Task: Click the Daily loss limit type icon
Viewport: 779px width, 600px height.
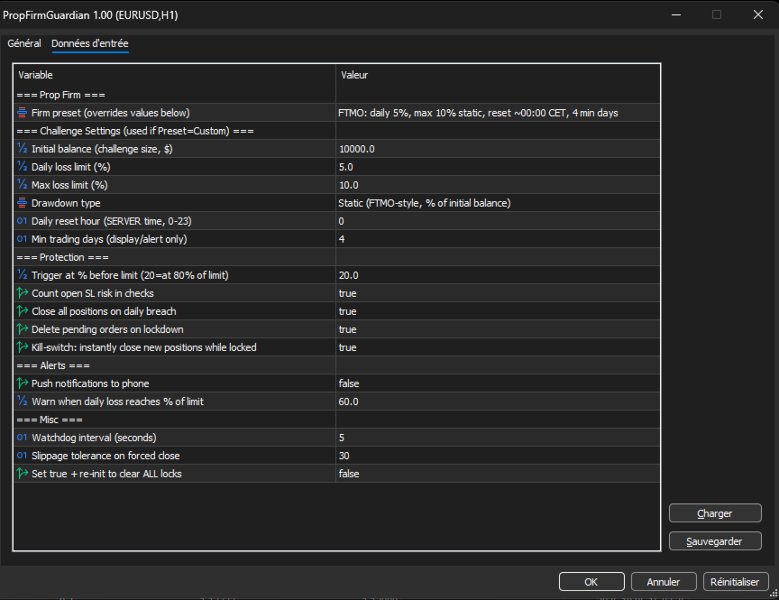Action: (x=22, y=167)
